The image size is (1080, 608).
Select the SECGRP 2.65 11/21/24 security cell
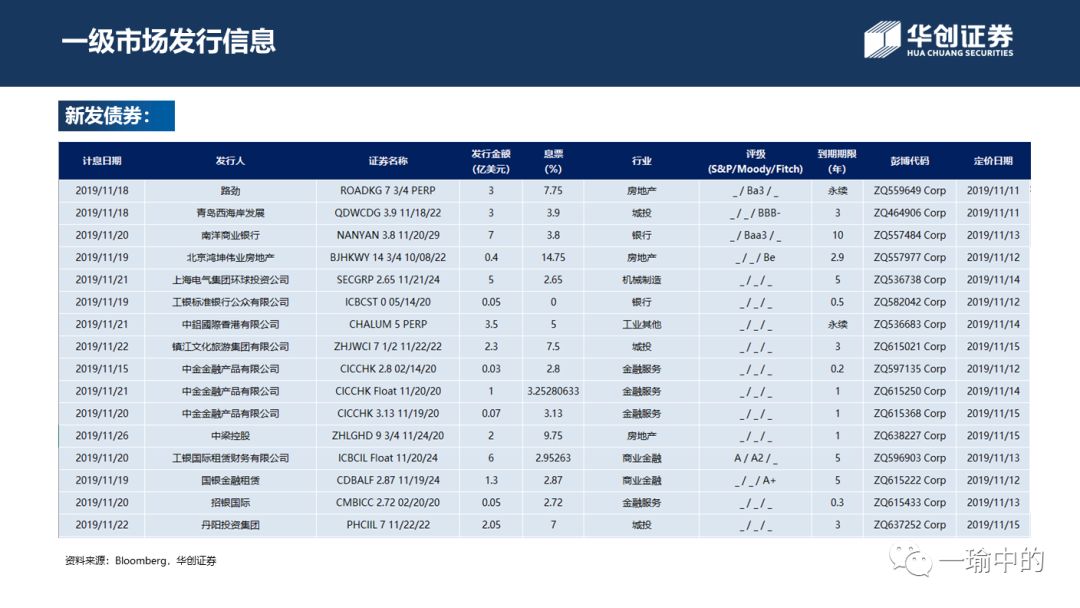click(388, 280)
